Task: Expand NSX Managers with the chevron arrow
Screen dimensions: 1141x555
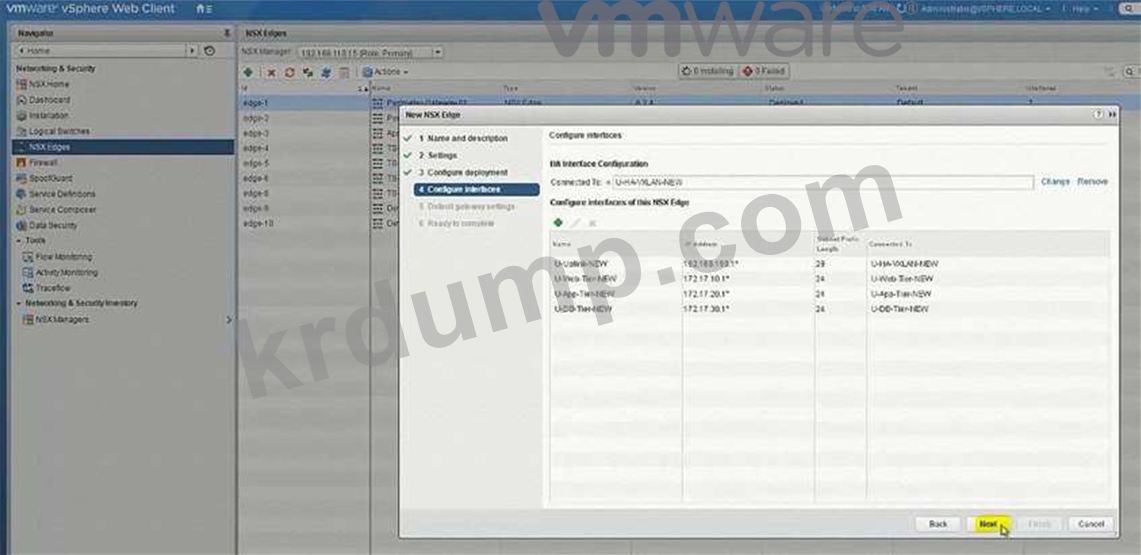Action: 228,319
